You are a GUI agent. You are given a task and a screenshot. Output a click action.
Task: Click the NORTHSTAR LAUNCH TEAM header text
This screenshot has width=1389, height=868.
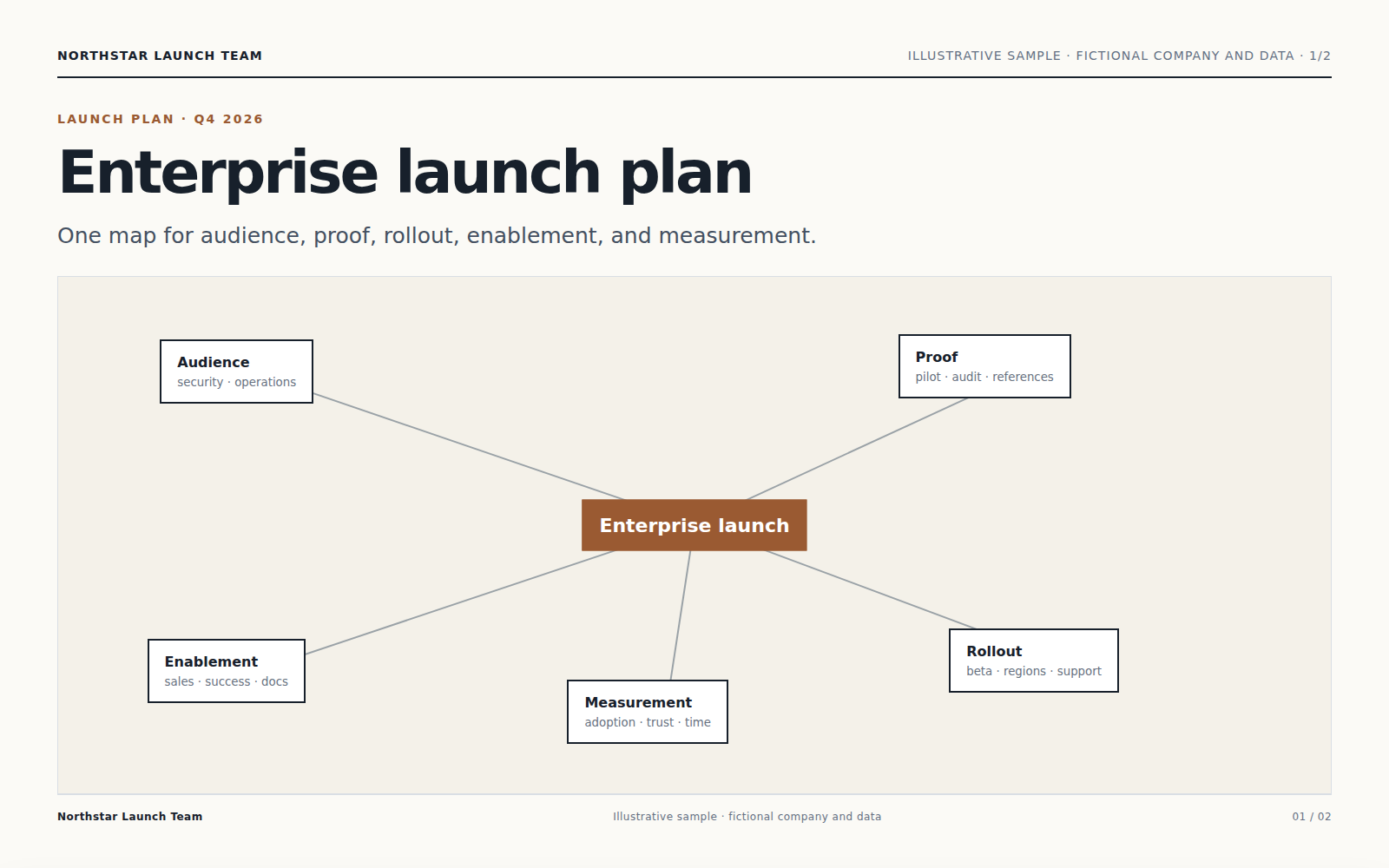coord(160,56)
